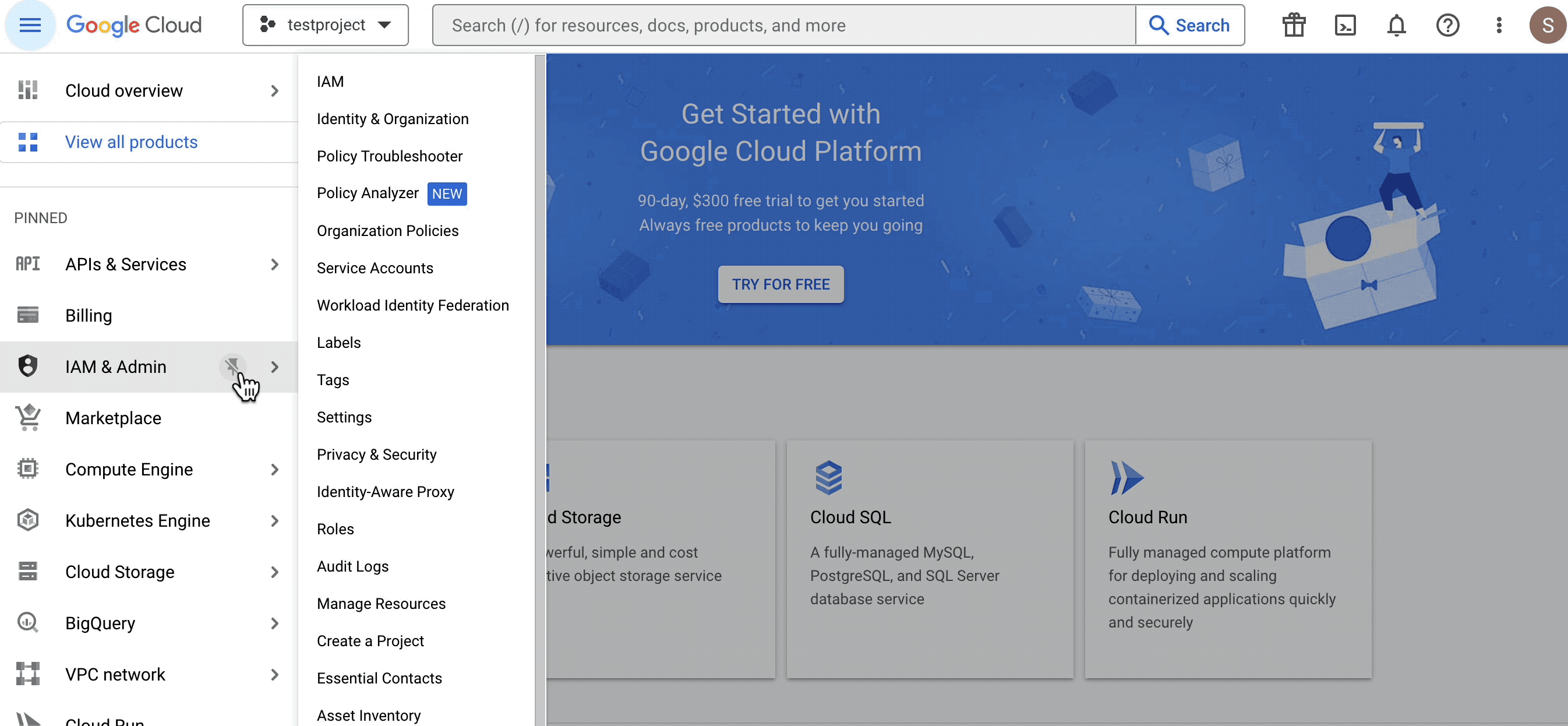Viewport: 1568px width, 726px height.
Task: Open the Organization Policies section
Action: point(387,231)
